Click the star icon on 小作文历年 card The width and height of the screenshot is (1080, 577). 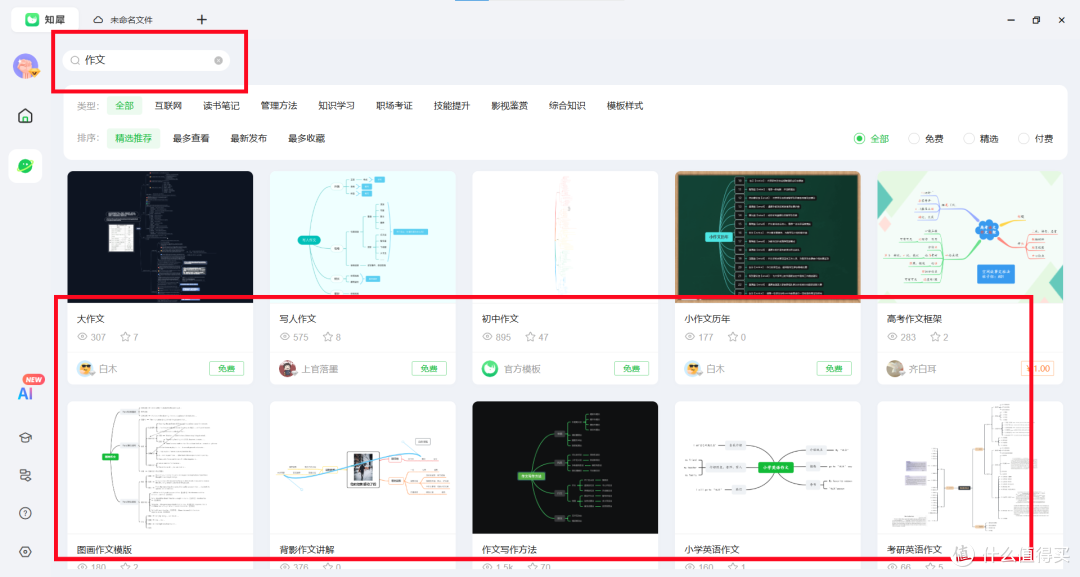[733, 337]
